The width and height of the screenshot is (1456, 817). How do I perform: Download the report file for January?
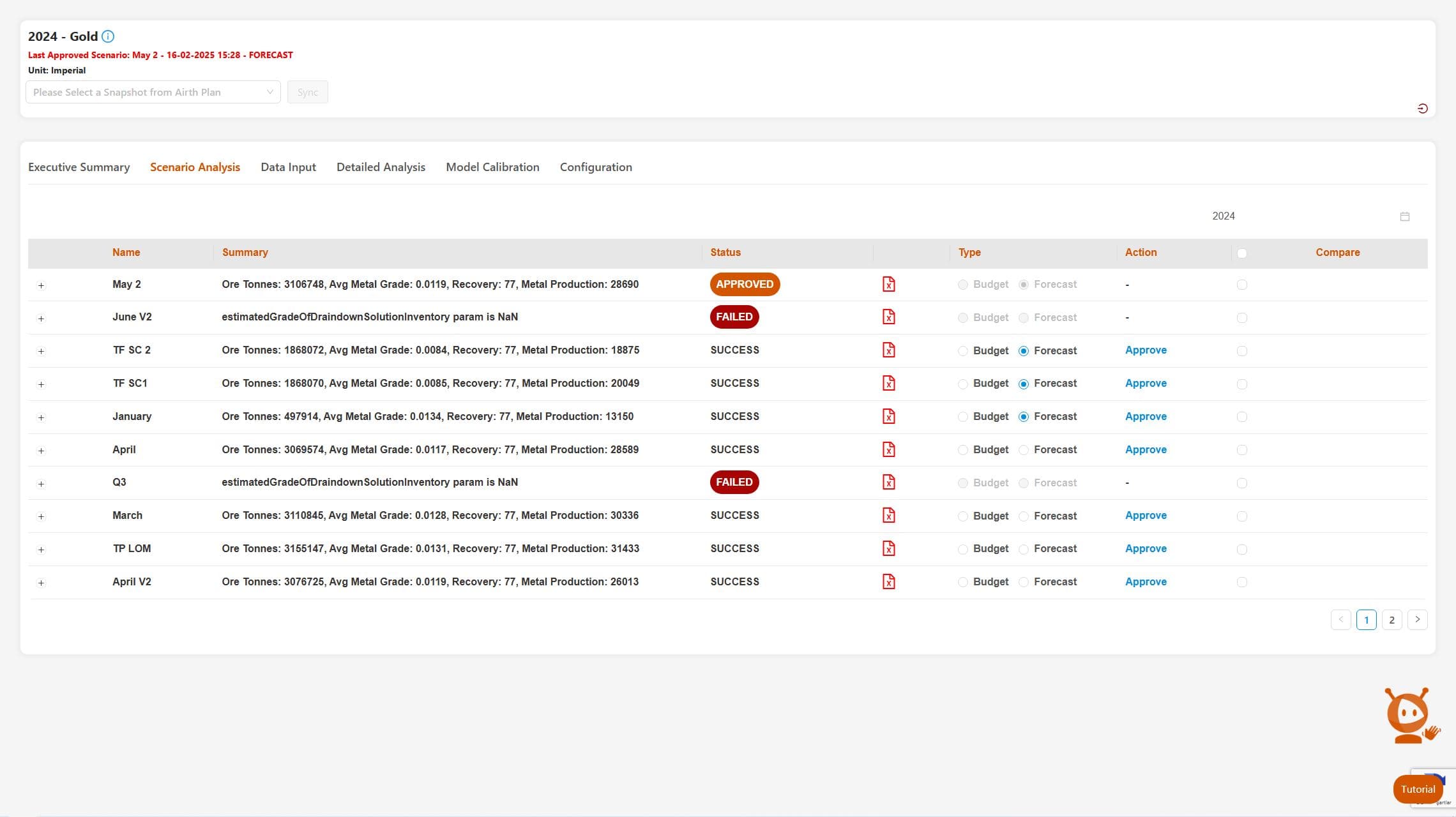(x=888, y=416)
